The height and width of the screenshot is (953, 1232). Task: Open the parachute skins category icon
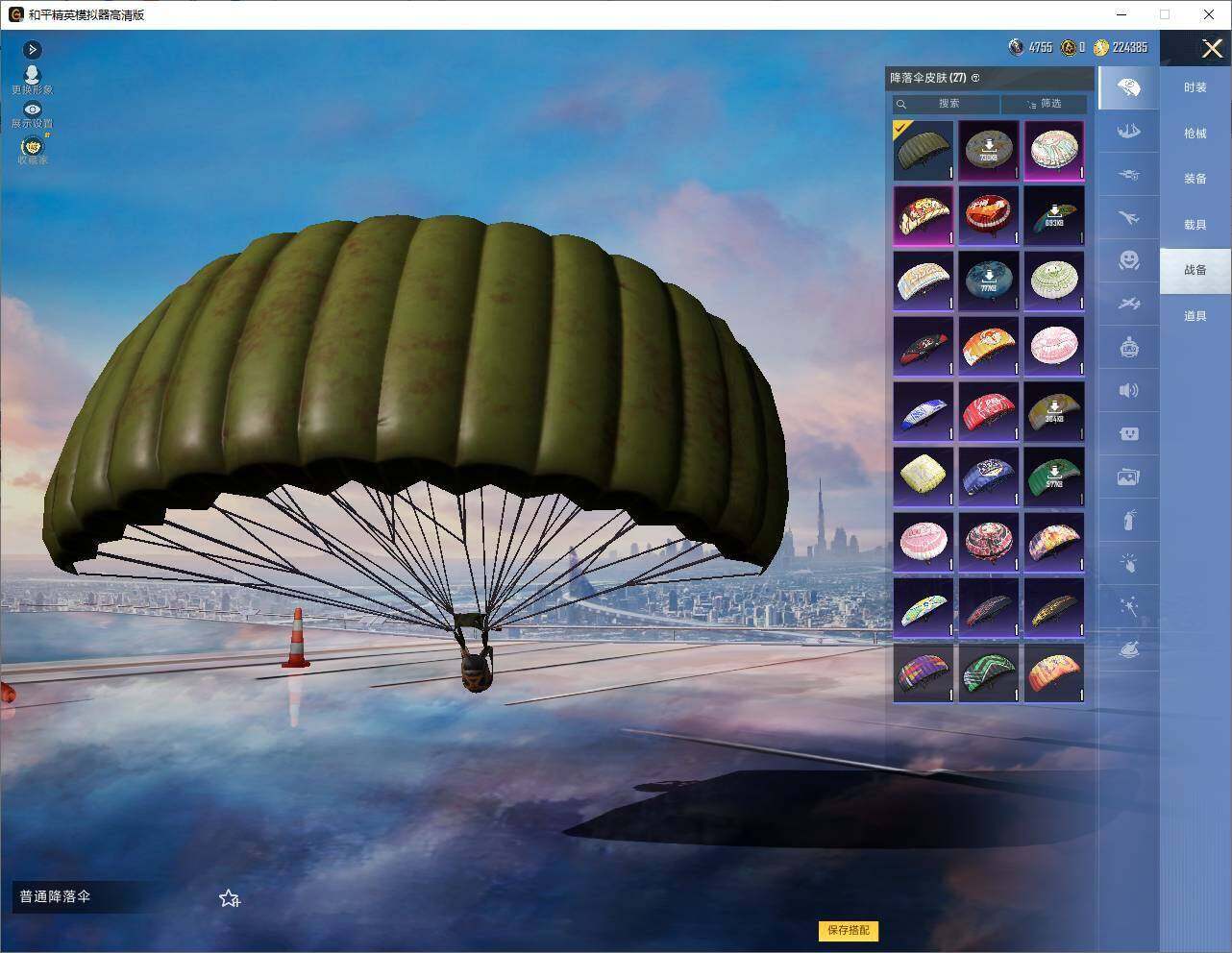click(x=1129, y=88)
